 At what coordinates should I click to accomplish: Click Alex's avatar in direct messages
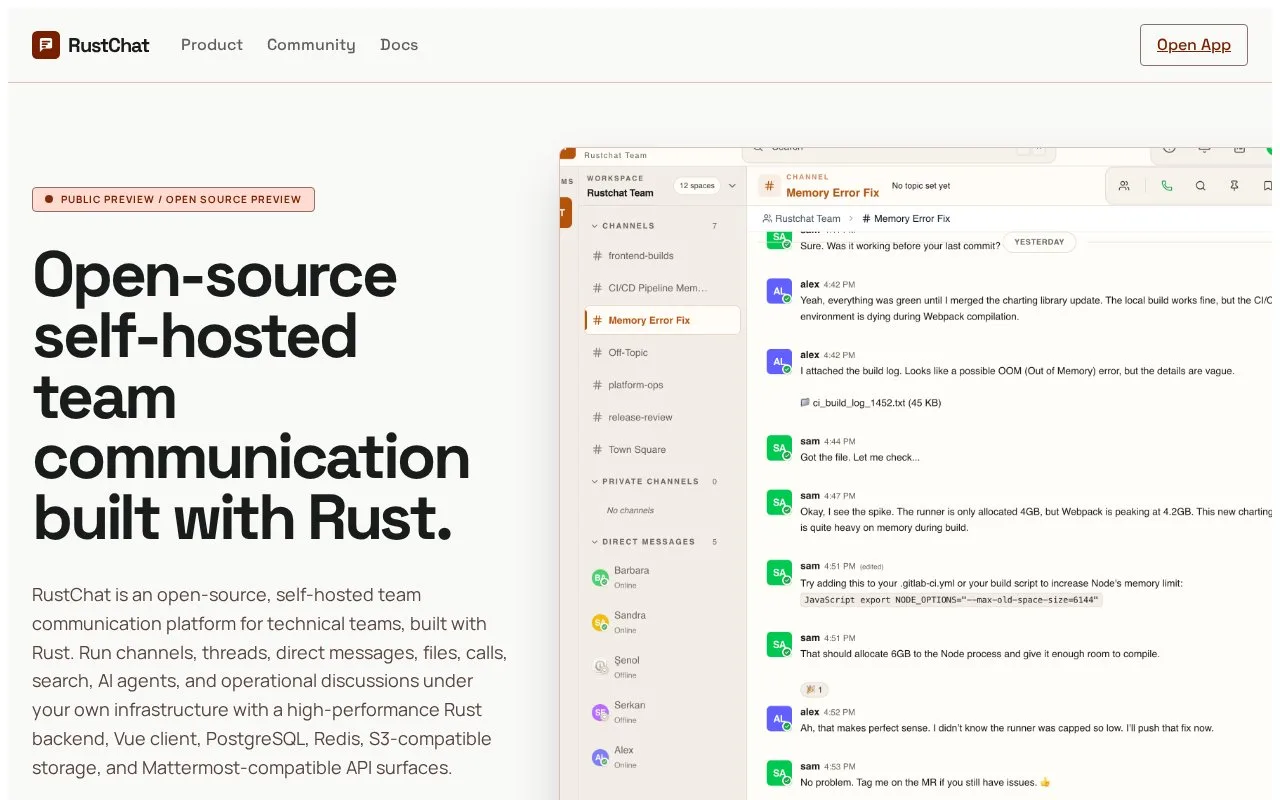pos(600,757)
